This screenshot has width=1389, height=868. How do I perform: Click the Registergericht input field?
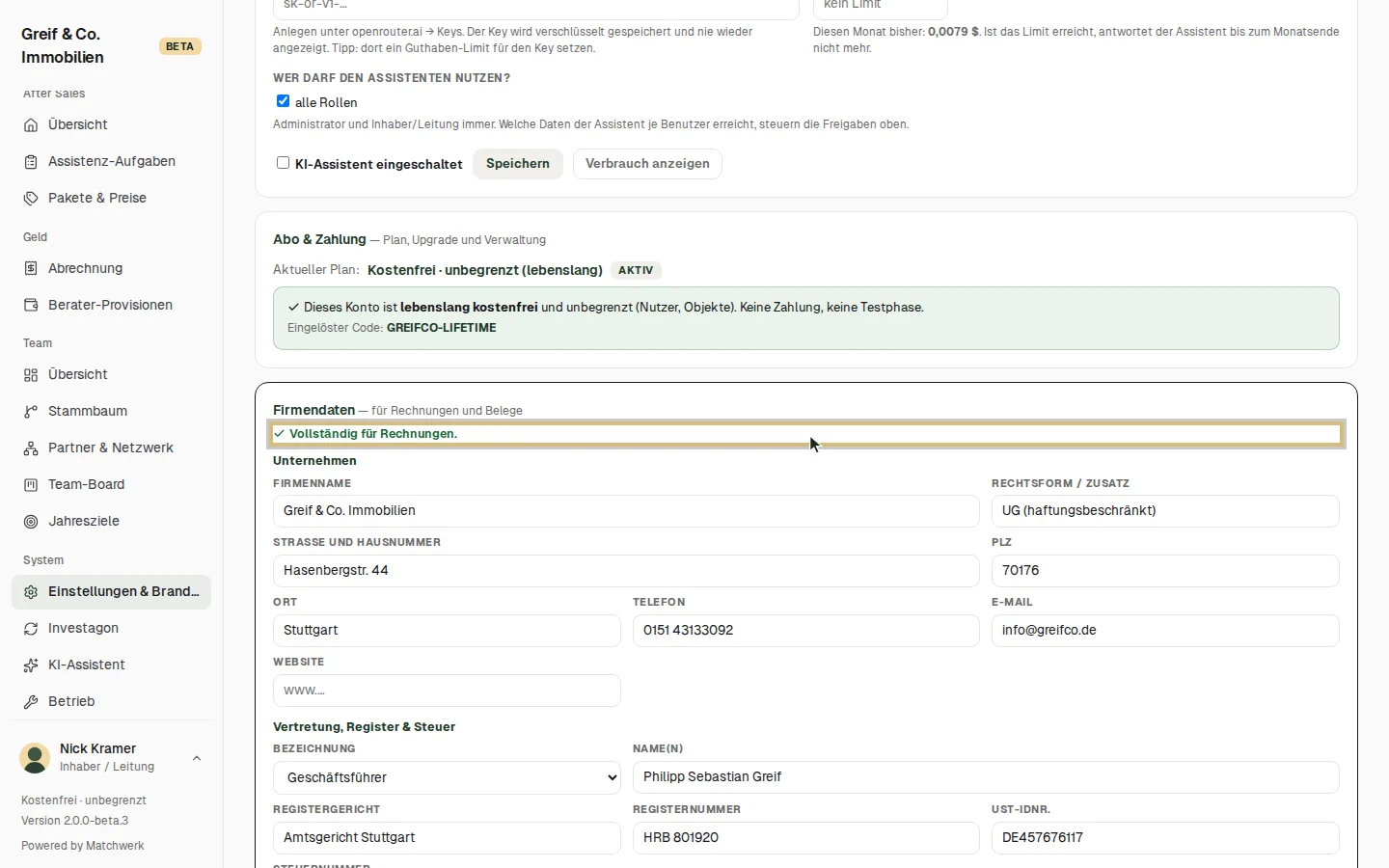coord(447,838)
